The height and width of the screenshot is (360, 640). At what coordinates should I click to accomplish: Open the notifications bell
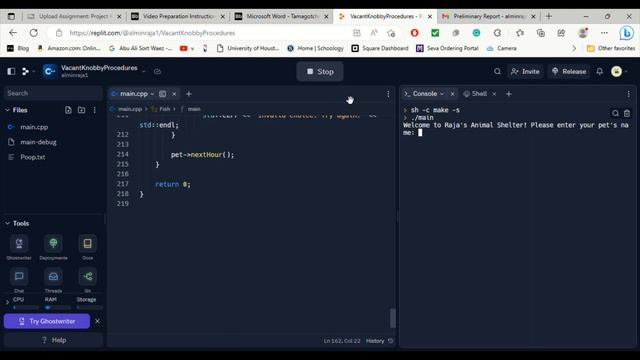pyautogui.click(x=600, y=71)
